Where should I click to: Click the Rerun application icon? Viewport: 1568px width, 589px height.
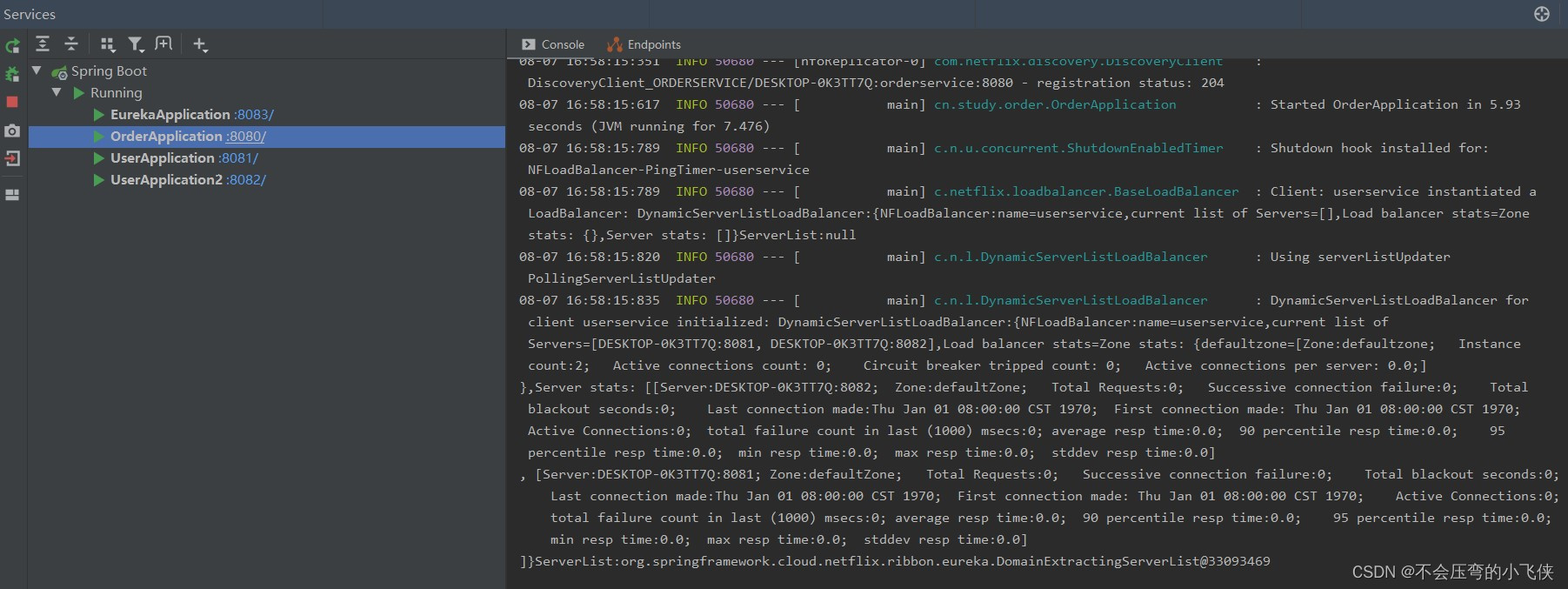[x=12, y=46]
